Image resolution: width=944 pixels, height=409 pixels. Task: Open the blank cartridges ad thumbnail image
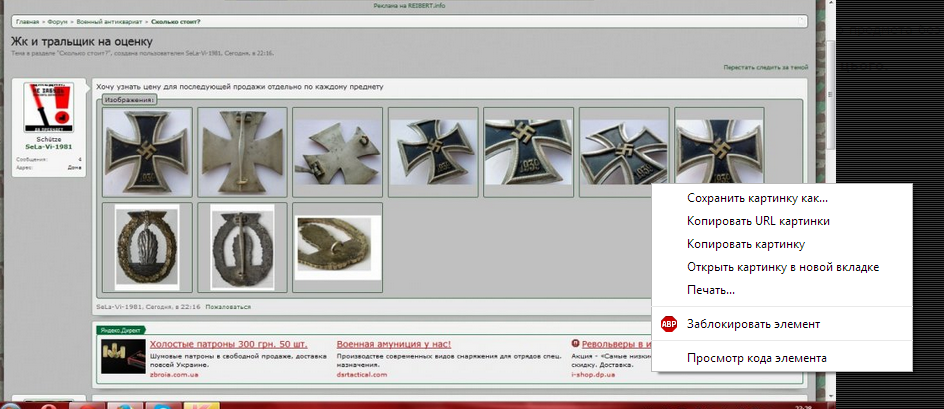(x=123, y=356)
